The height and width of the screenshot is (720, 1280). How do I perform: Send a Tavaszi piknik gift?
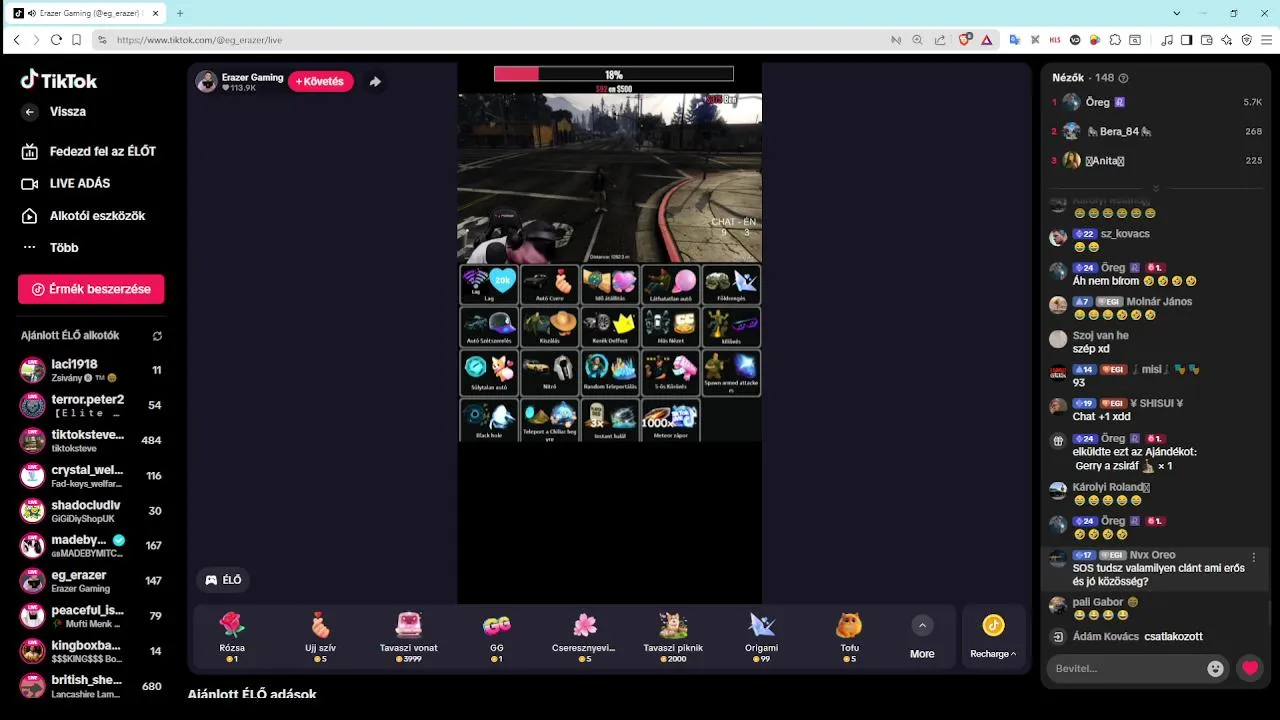pos(673,636)
